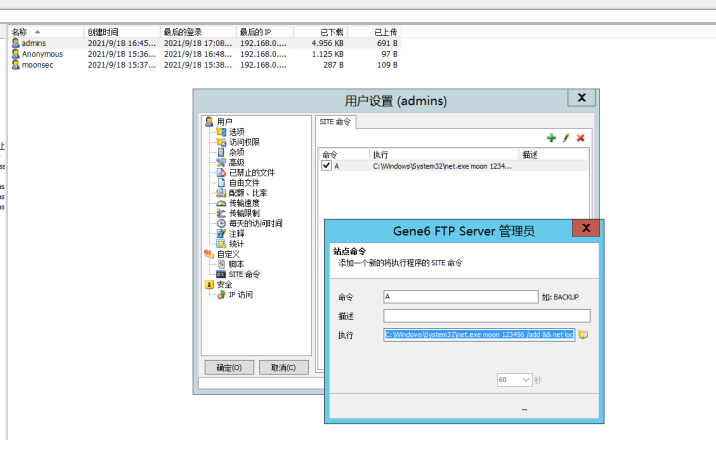This screenshot has width=716, height=453.
Task: Sort user list by 最后的 IP column
Action: 265,32
